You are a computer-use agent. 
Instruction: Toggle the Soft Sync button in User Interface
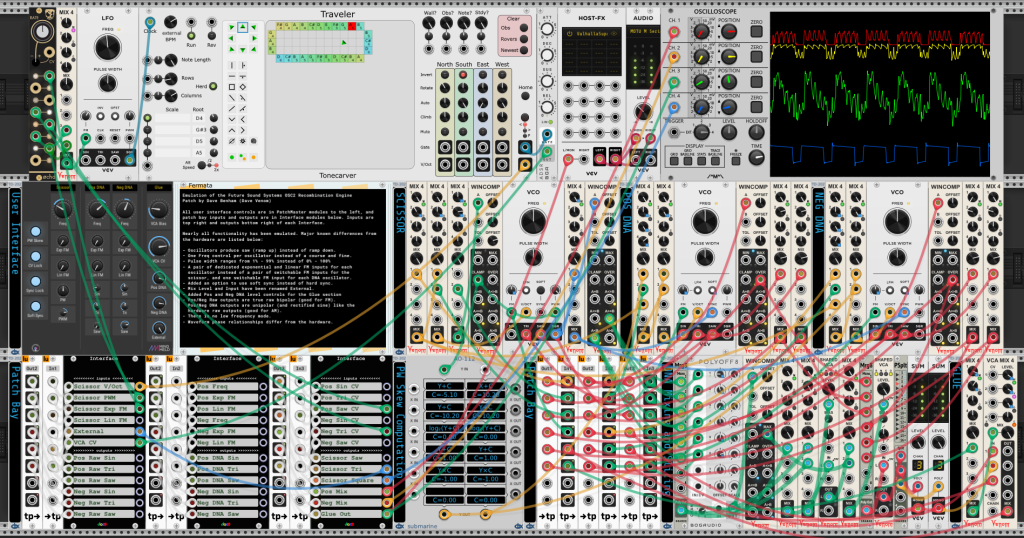click(35, 306)
